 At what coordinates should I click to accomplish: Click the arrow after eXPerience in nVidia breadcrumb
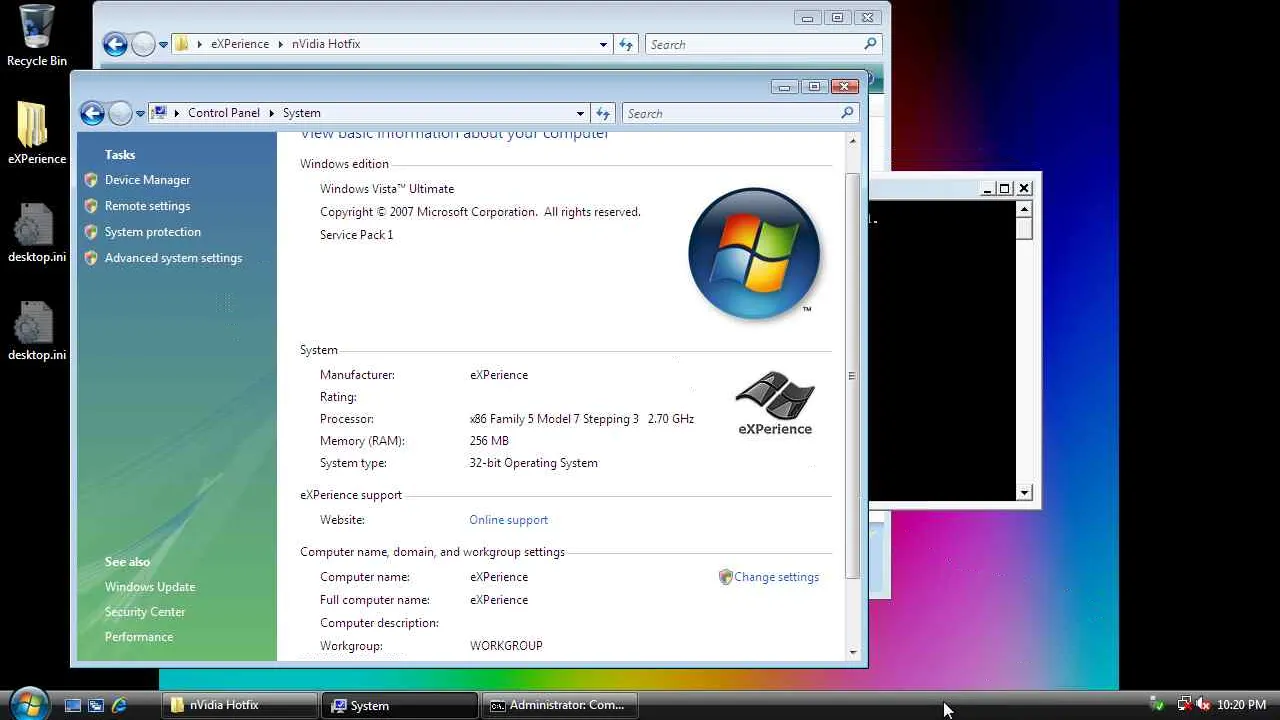coord(281,44)
